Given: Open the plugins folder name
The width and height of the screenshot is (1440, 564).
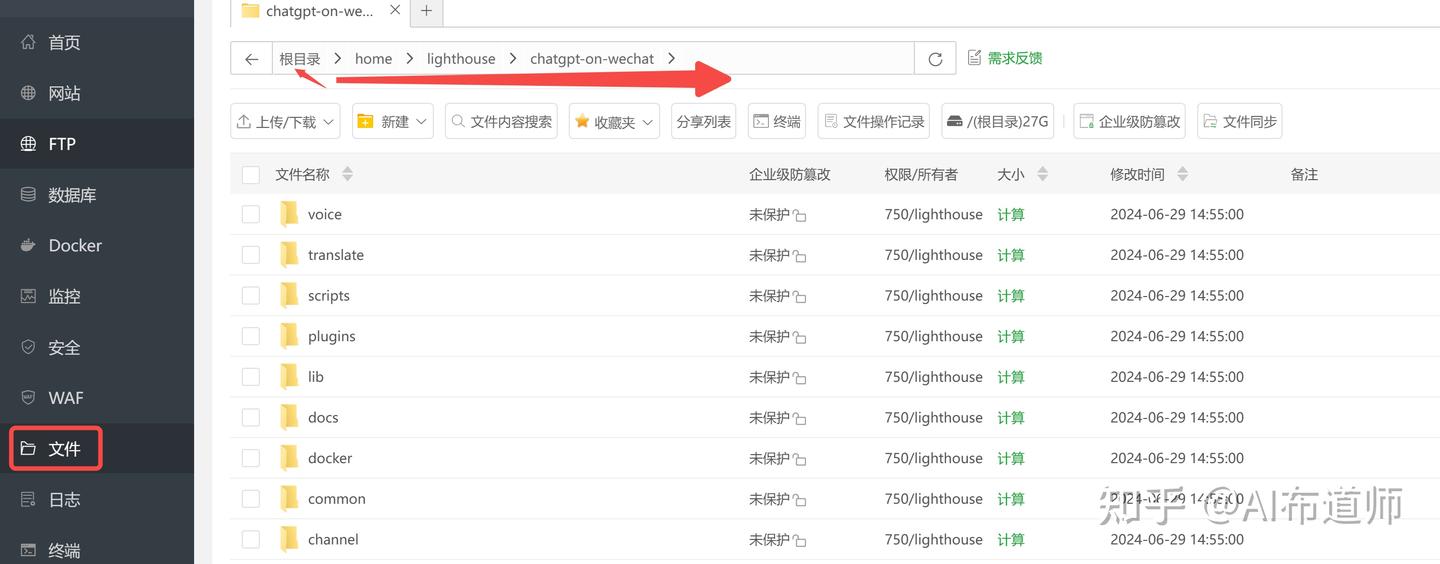Looking at the screenshot, I should click(332, 336).
